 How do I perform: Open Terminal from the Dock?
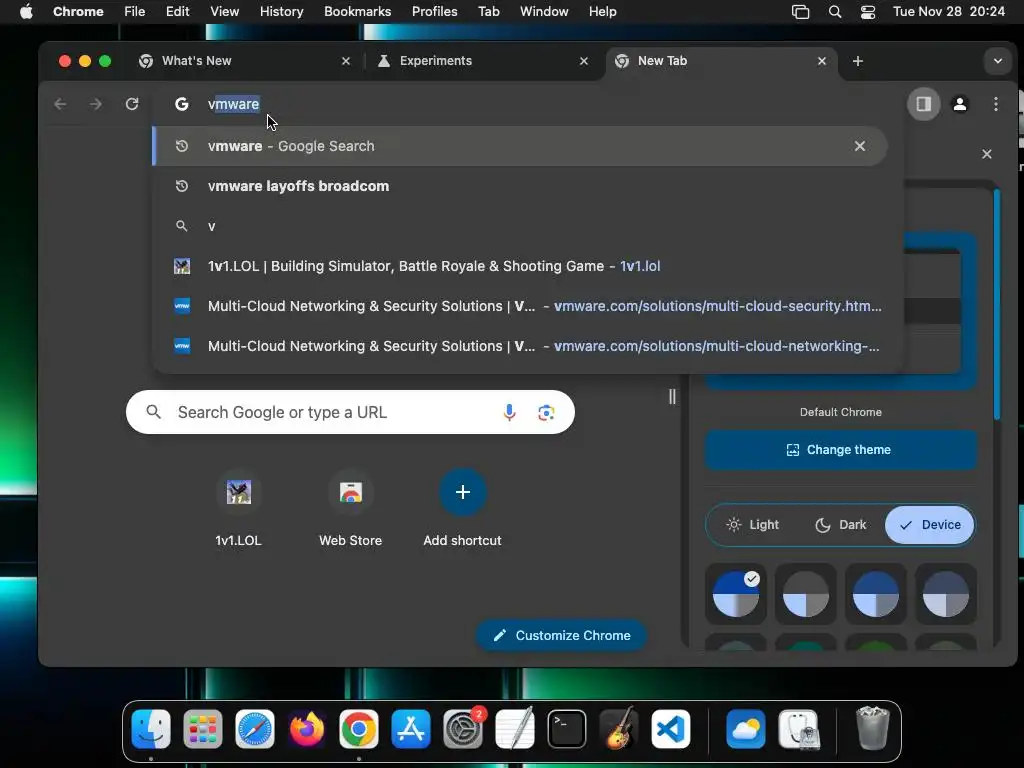pos(566,729)
